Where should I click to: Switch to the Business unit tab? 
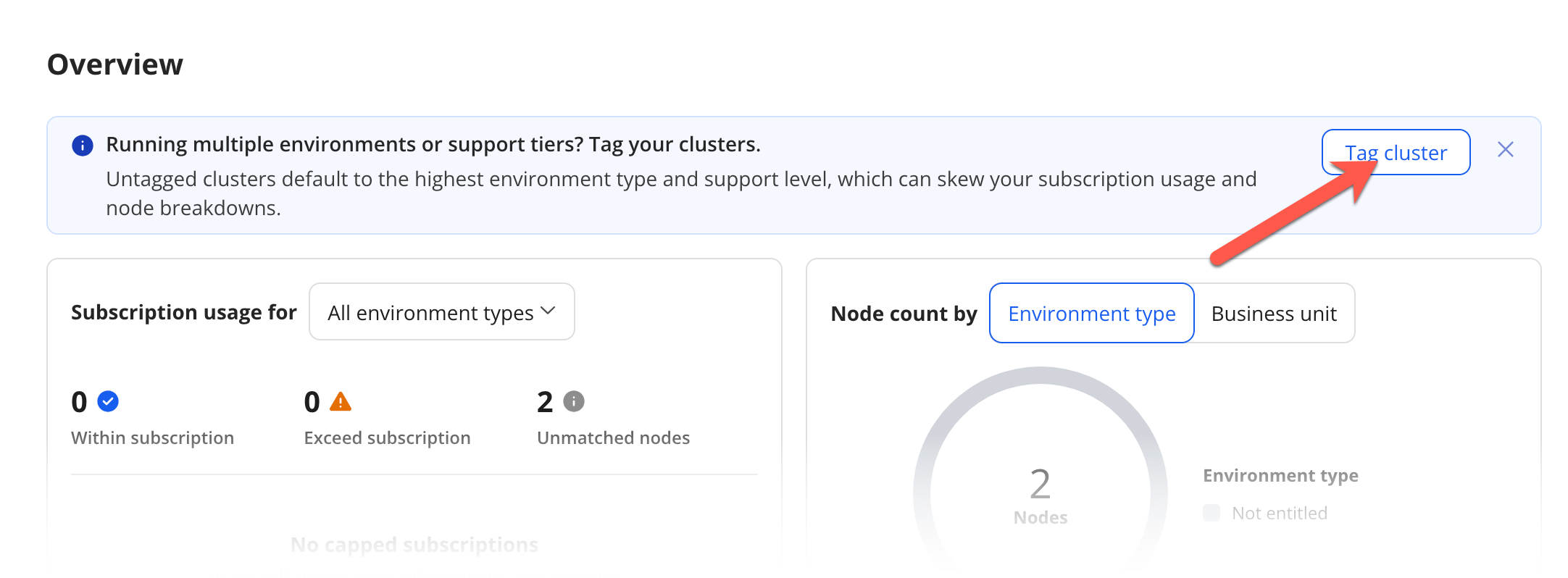tap(1274, 313)
